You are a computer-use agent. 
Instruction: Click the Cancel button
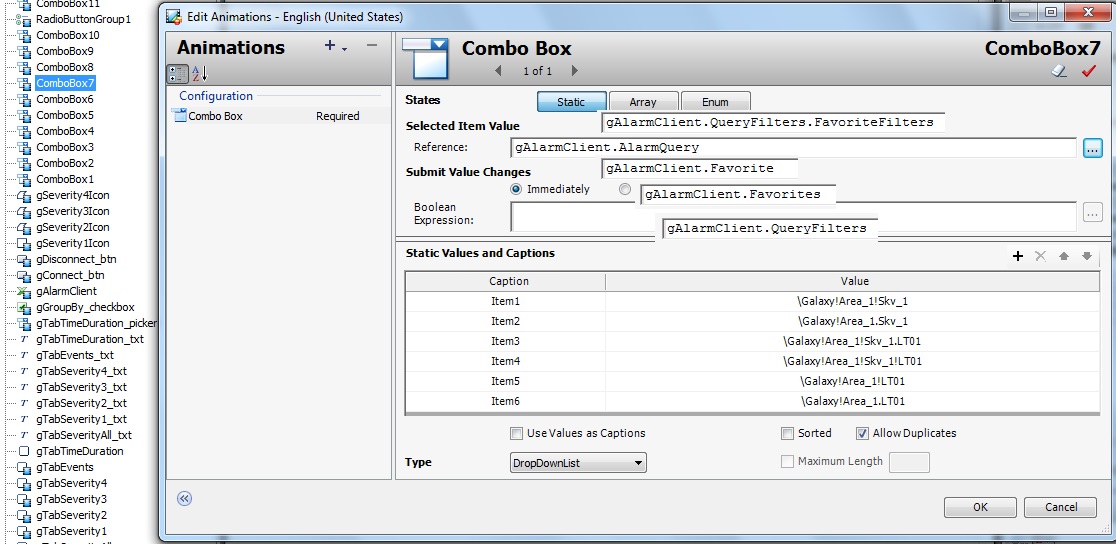tap(1061, 508)
